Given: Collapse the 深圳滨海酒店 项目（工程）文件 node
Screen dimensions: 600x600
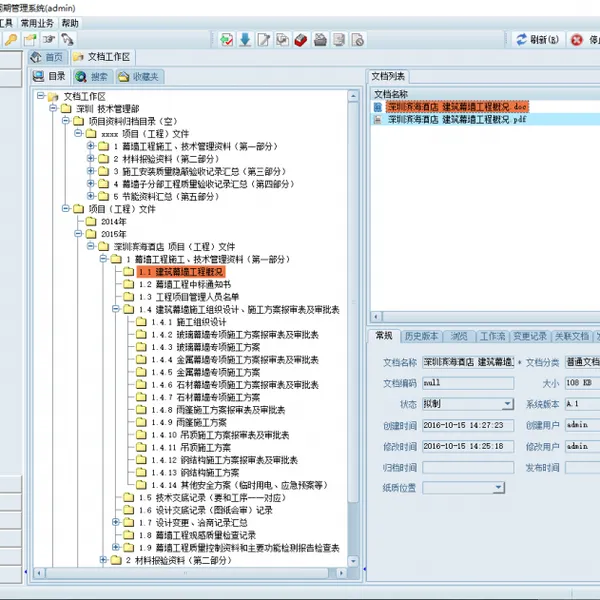Looking at the screenshot, I should tap(91, 246).
